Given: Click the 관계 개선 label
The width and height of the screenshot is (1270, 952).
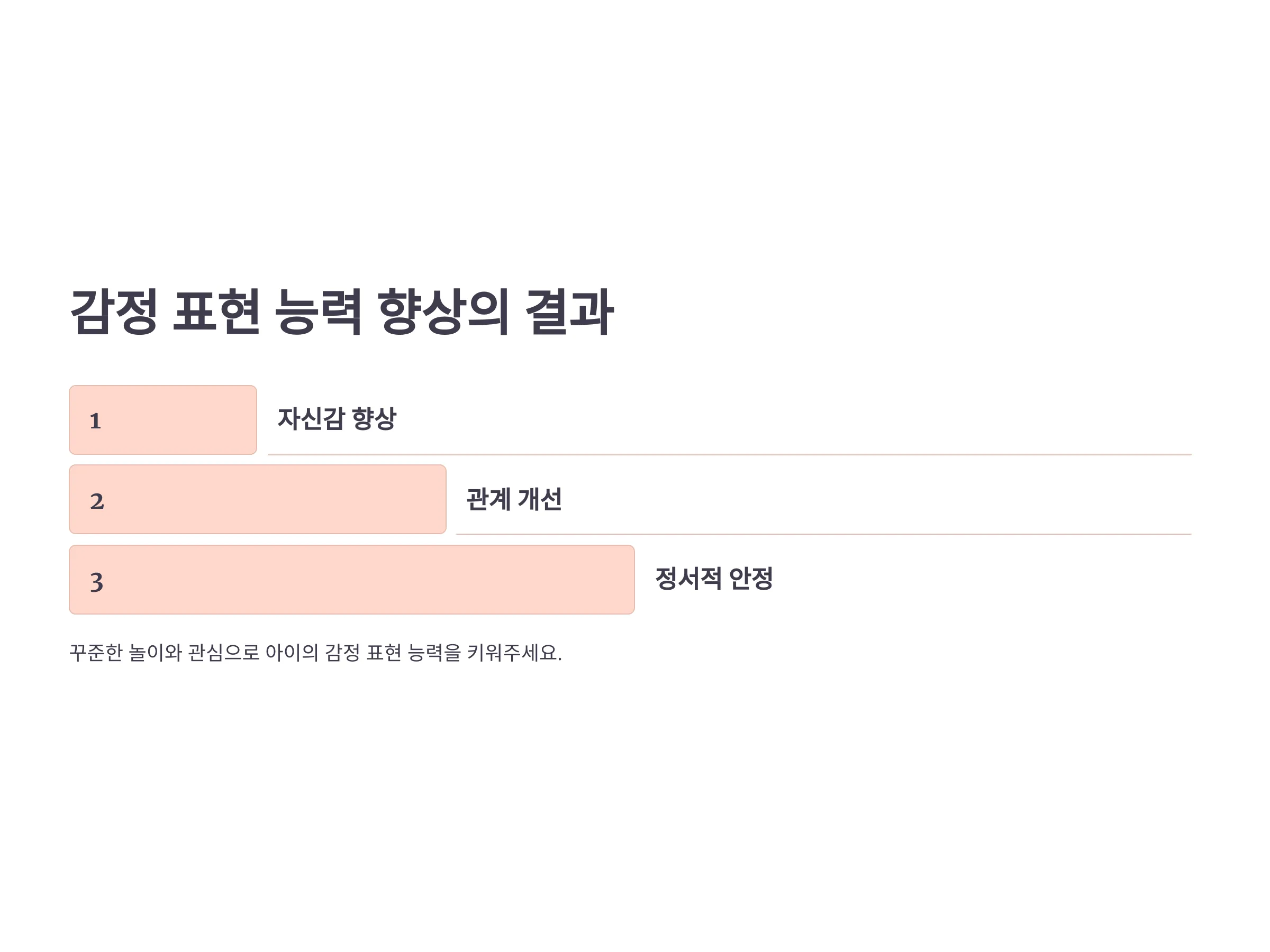Looking at the screenshot, I should [514, 499].
